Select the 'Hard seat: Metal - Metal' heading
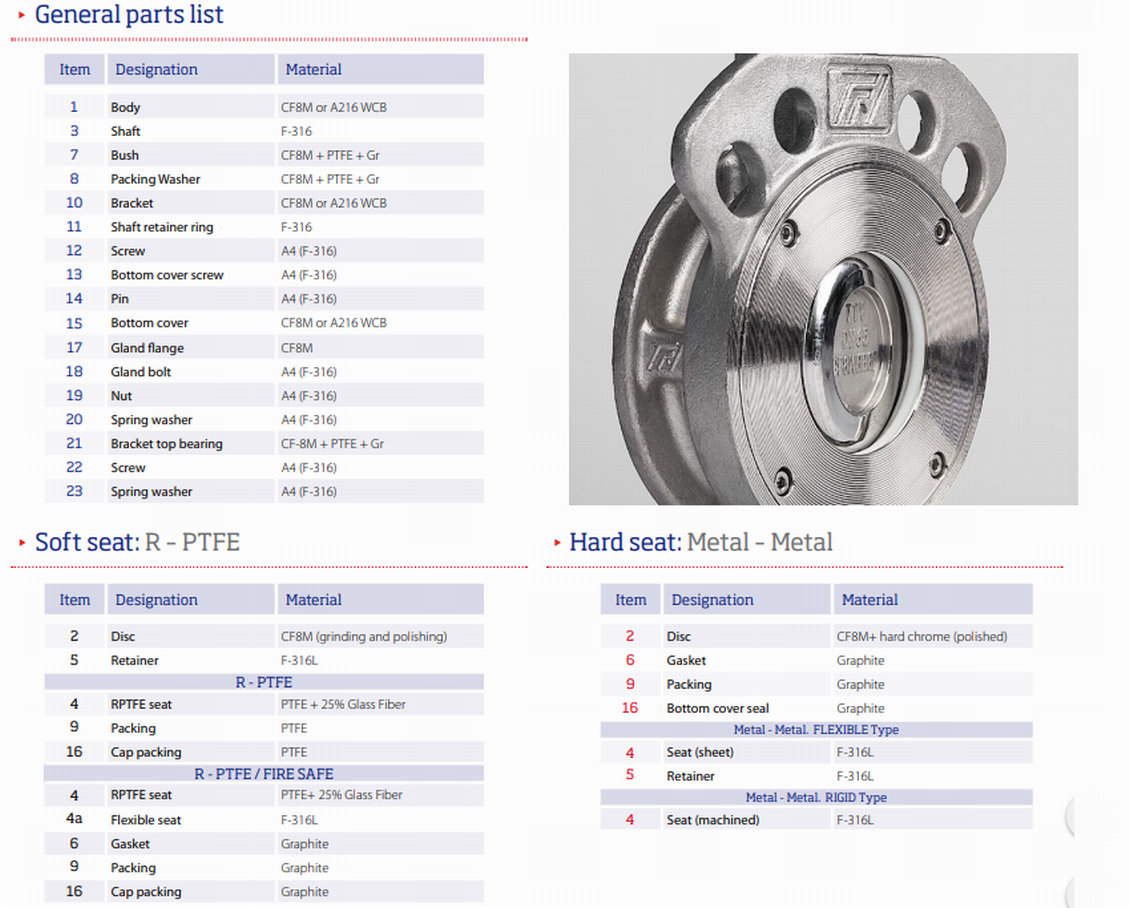 (701, 541)
